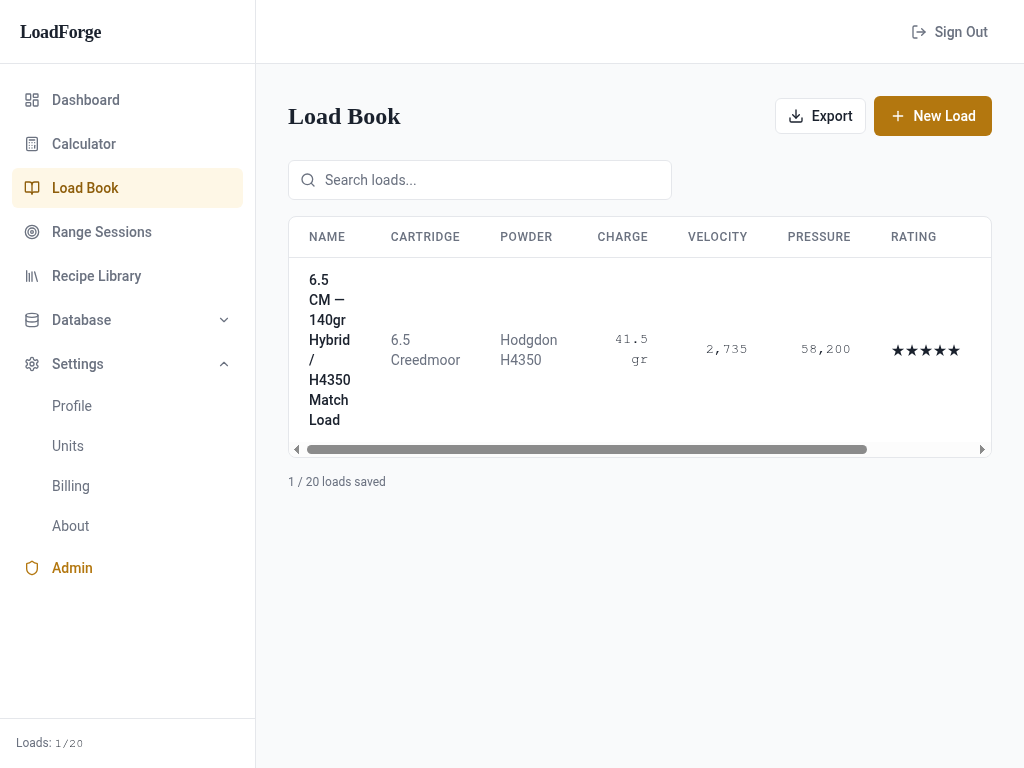The width and height of the screenshot is (1024, 768).
Task: Click the 6.5 Creedmoor cartridge cell
Action: tap(425, 350)
